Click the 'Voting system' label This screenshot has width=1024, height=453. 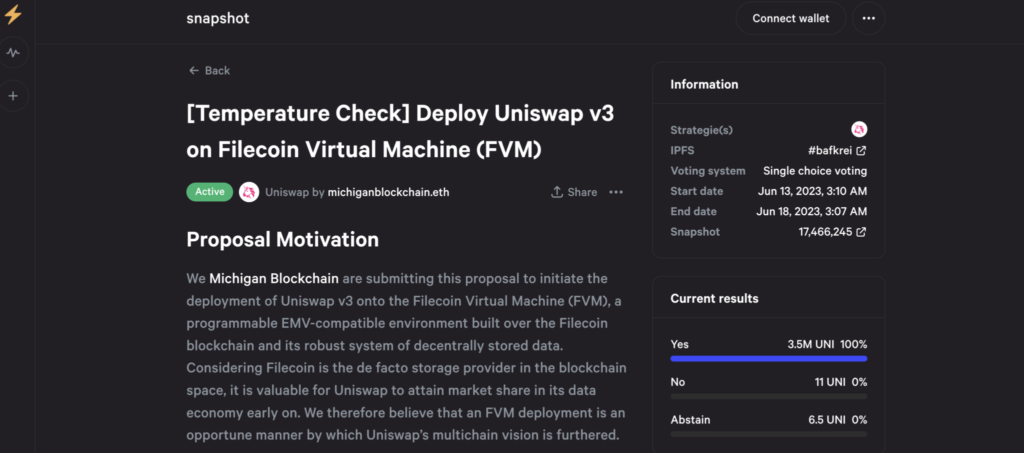(x=708, y=171)
